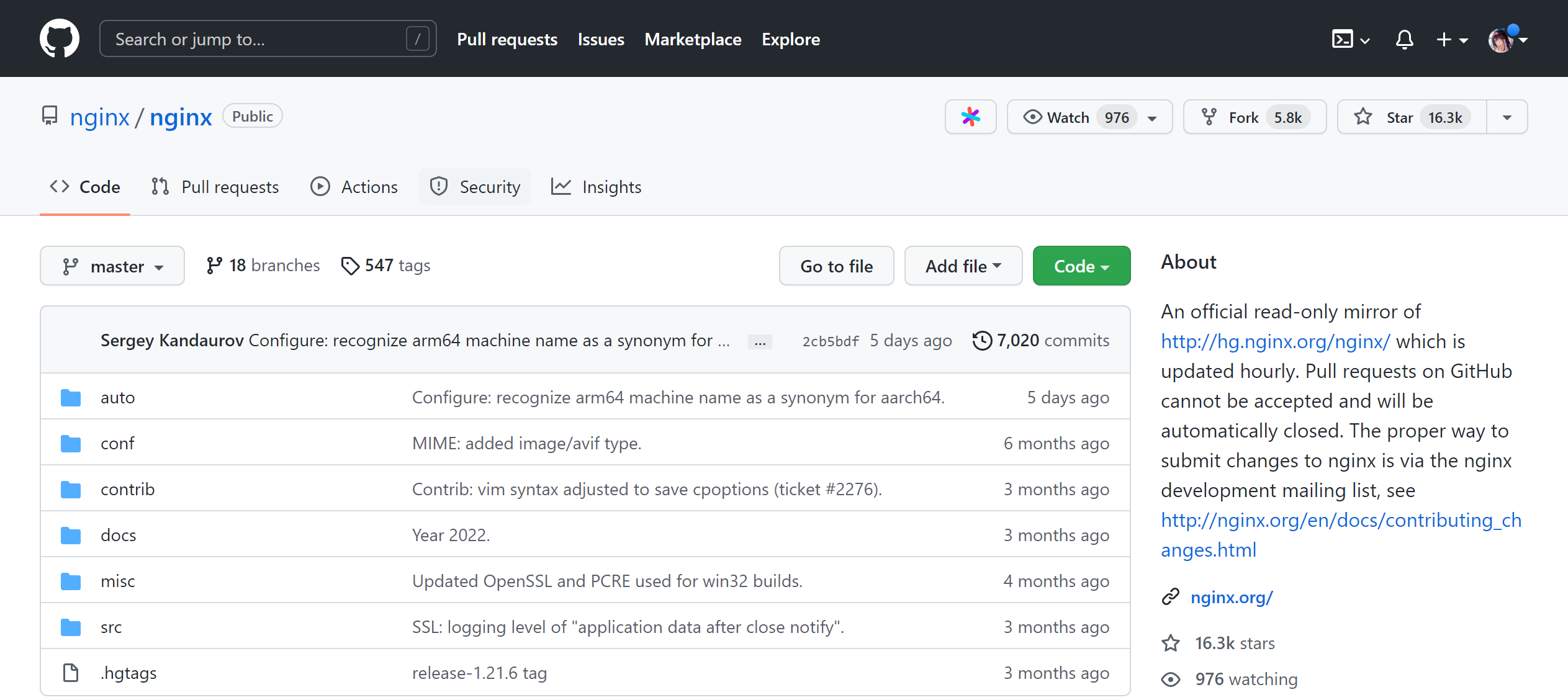Open the GitHub home logo
The height and width of the screenshot is (700, 1568).
(60, 38)
